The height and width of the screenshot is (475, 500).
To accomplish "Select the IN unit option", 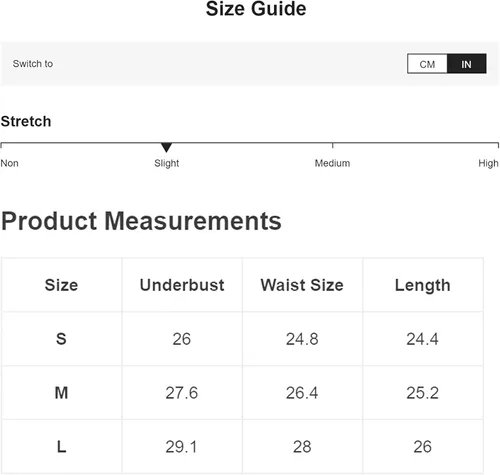I will 466,64.
